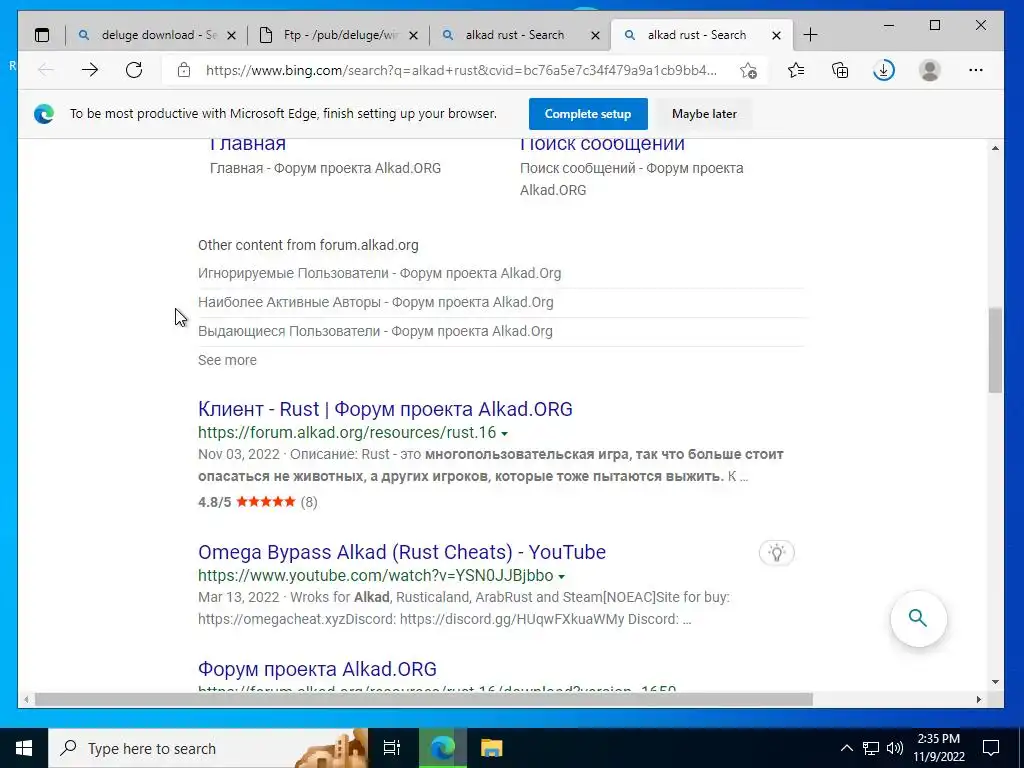
Task: Open the Collections panel
Action: 840,70
